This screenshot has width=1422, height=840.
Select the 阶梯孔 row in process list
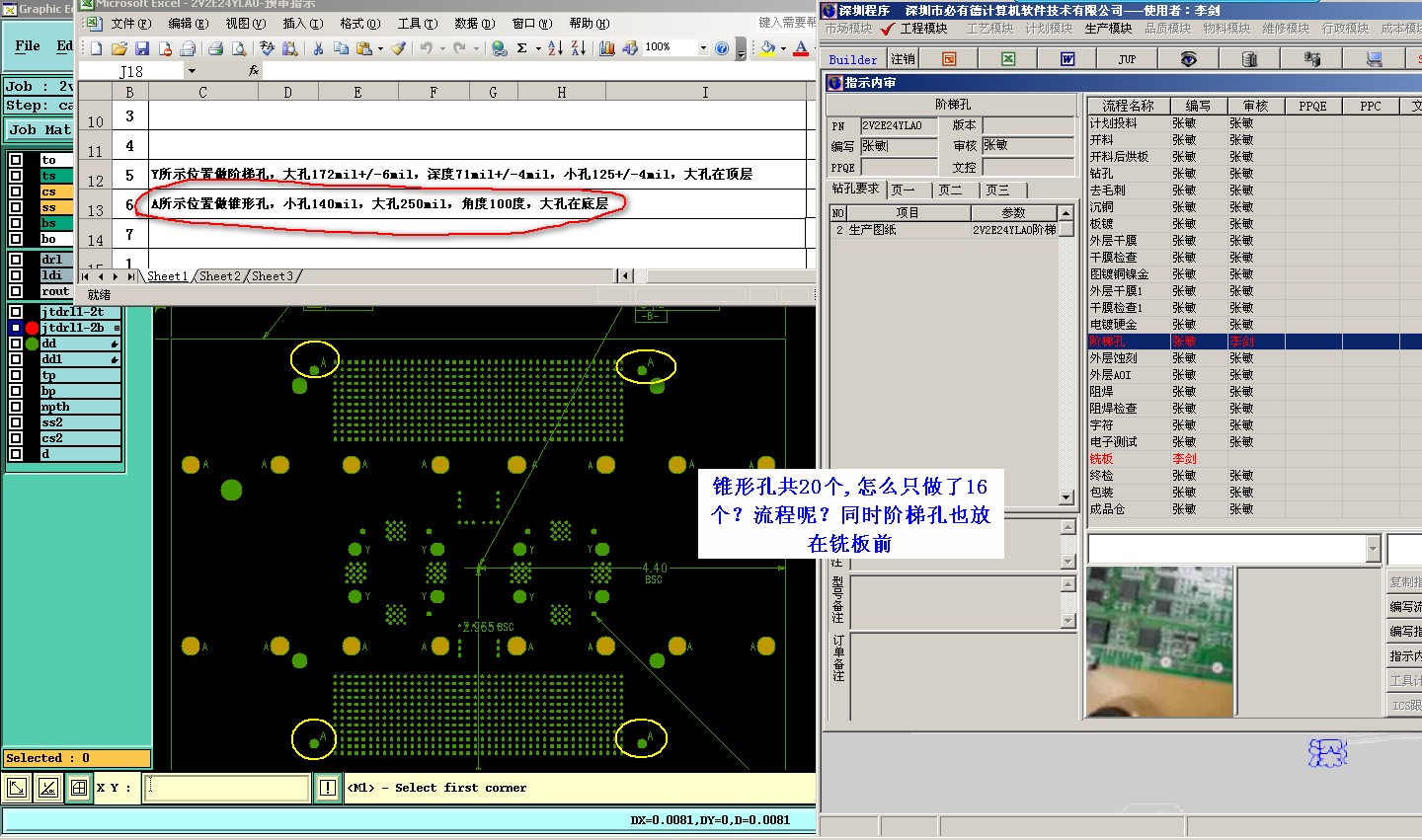click(1254, 342)
